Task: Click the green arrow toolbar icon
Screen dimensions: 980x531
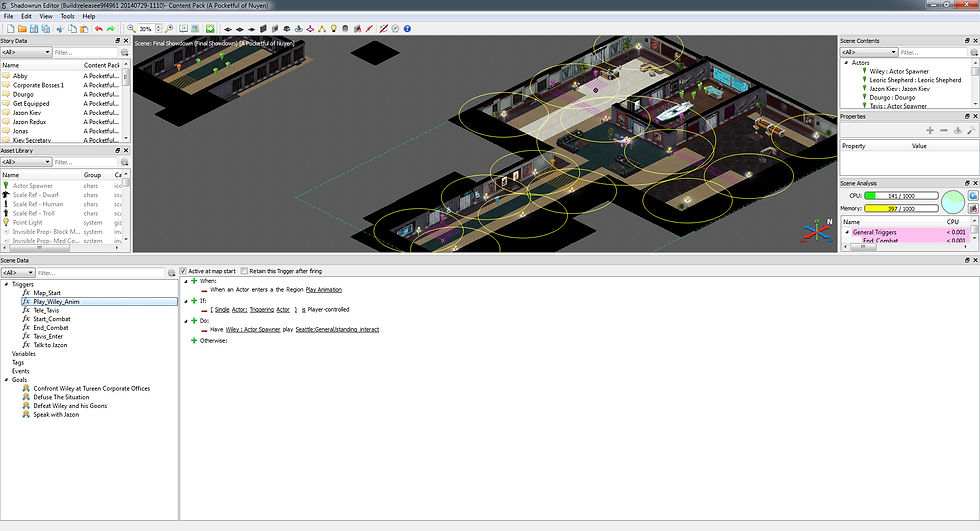Action: (x=210, y=29)
